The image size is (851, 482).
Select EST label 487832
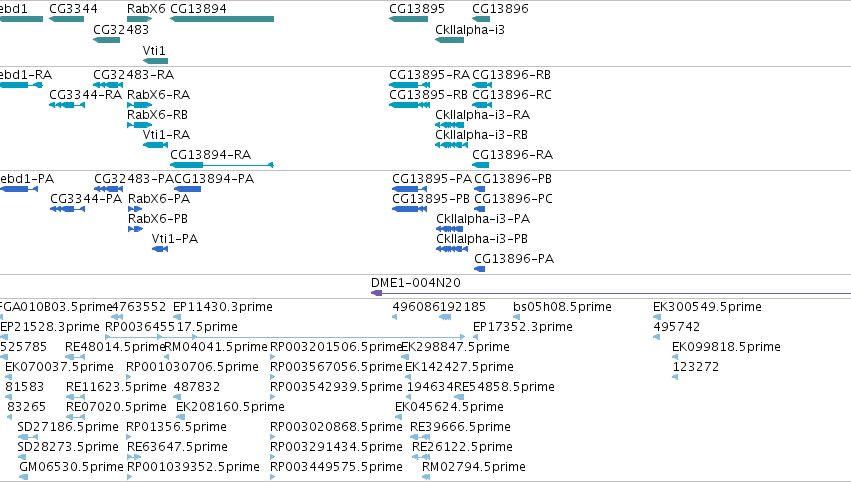(196, 387)
